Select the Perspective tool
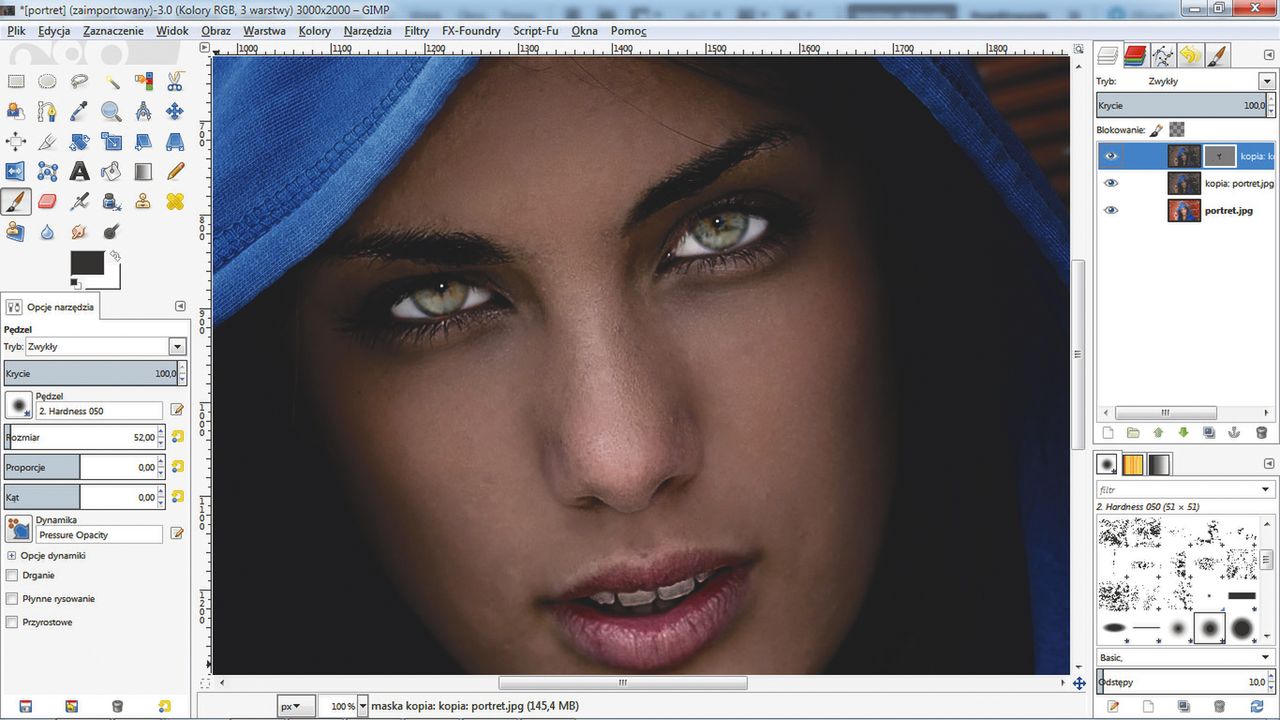Screen dimensions: 1280x720 tap(175, 141)
